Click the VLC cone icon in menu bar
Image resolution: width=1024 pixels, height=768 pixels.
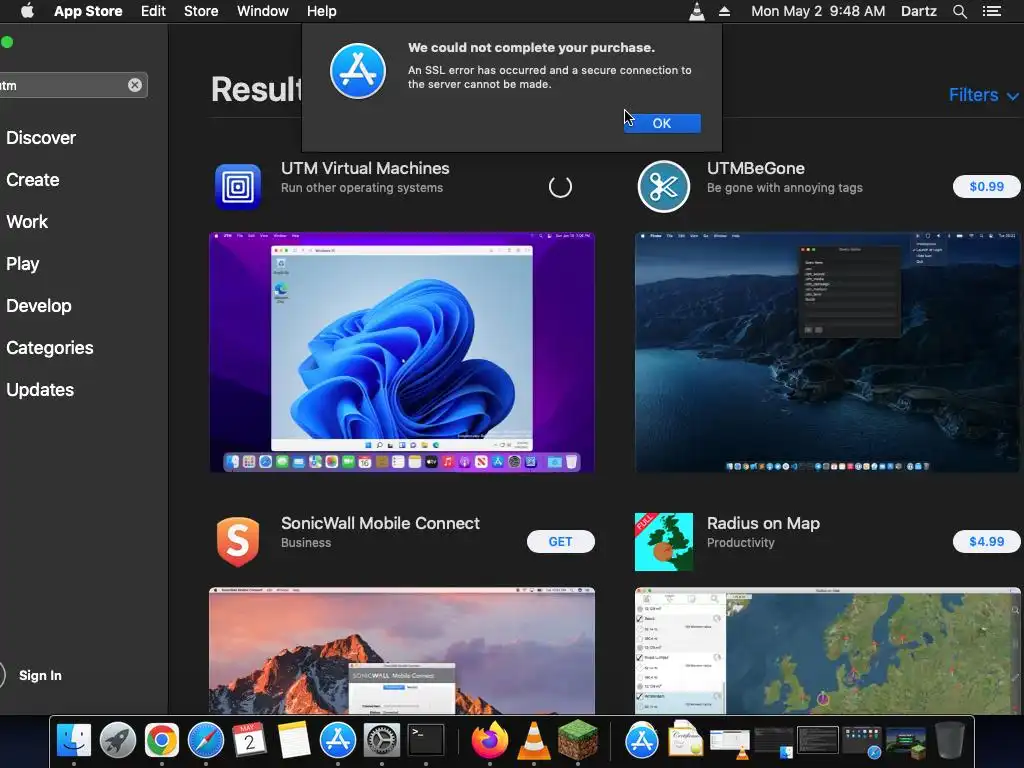coord(697,11)
